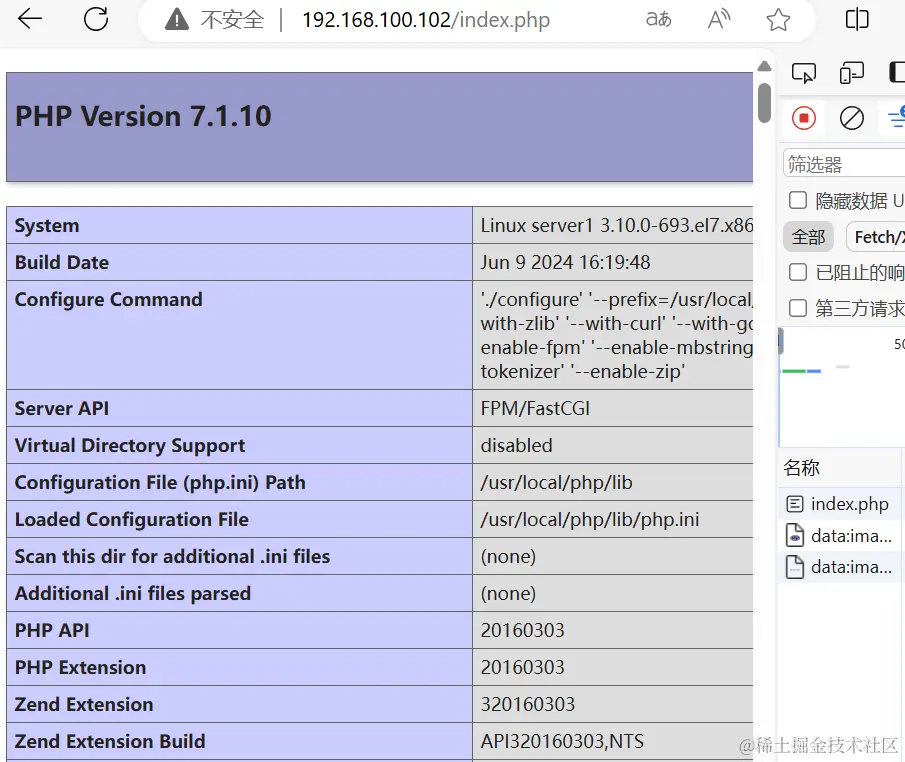The image size is (905, 762).
Task: Toggle the split screen icon
Action: coord(857,19)
